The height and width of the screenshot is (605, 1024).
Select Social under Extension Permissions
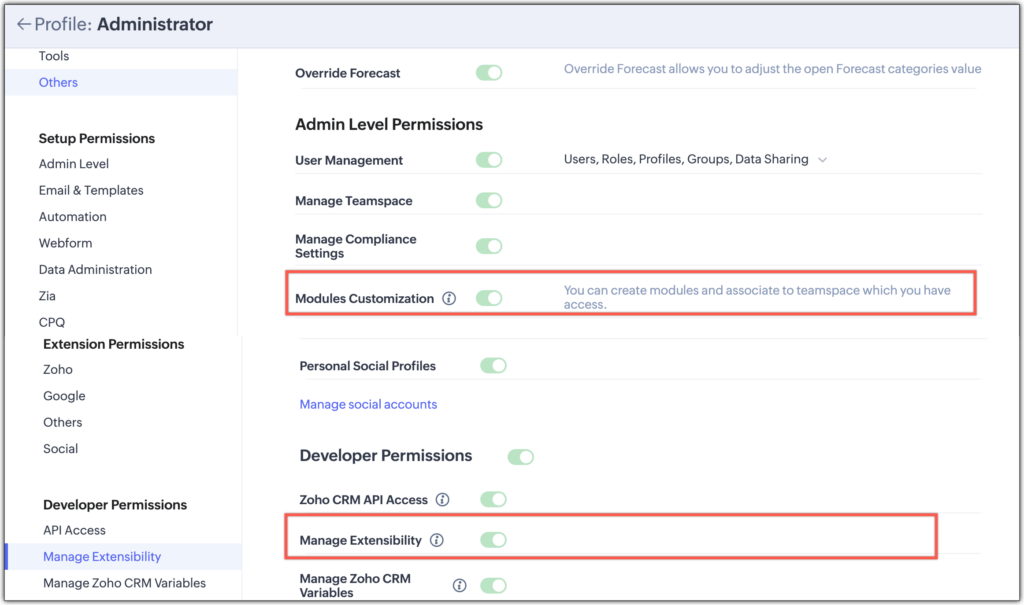click(x=60, y=448)
